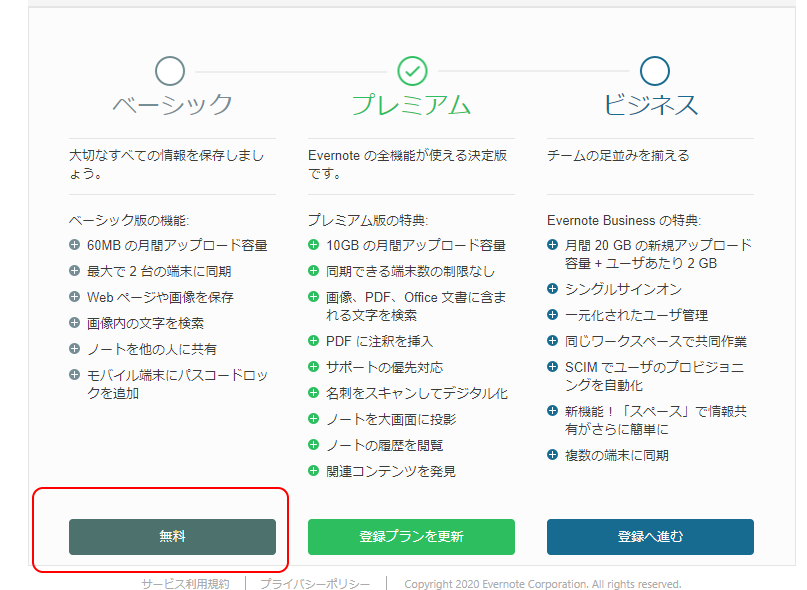Click the 登録プランを更新 button
807x590 pixels.
(411, 536)
